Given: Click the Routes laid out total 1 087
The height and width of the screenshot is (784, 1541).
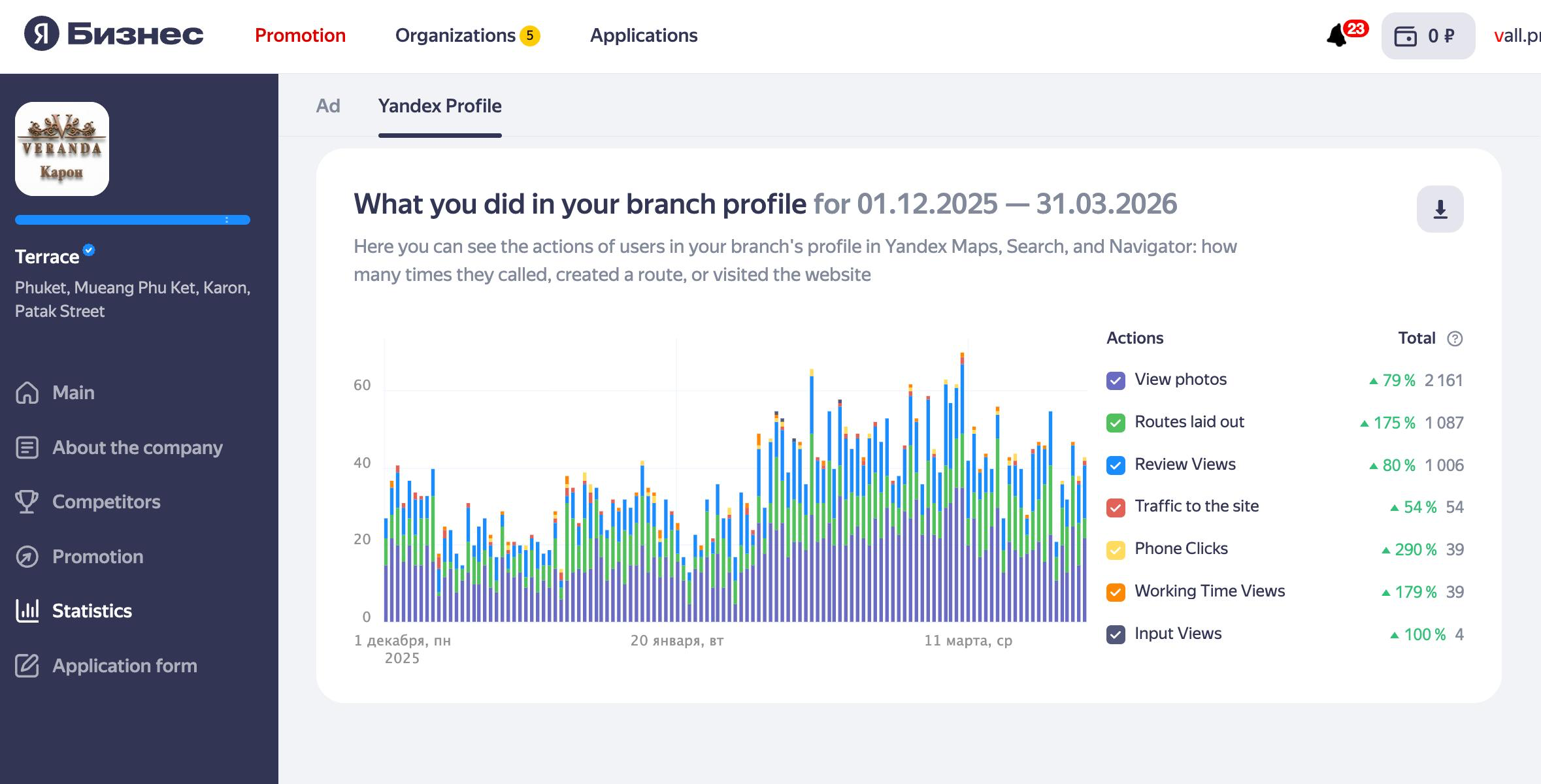Looking at the screenshot, I should (x=1444, y=423).
